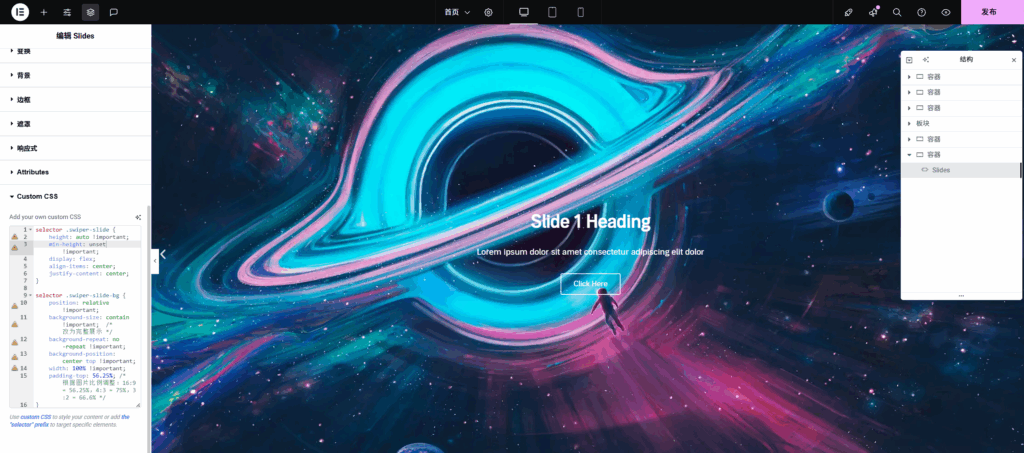Switch to desktop preview mode
The image size is (1024, 453).
pos(523,12)
